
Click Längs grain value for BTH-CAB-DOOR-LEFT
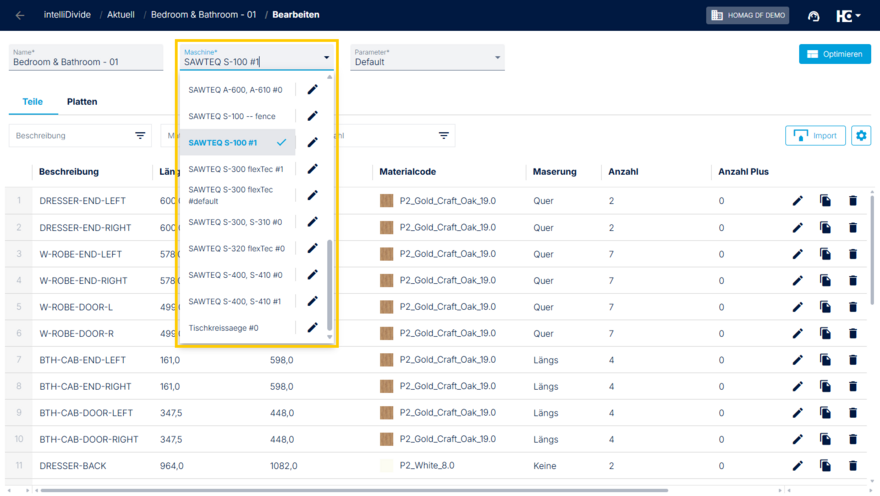[546, 413]
